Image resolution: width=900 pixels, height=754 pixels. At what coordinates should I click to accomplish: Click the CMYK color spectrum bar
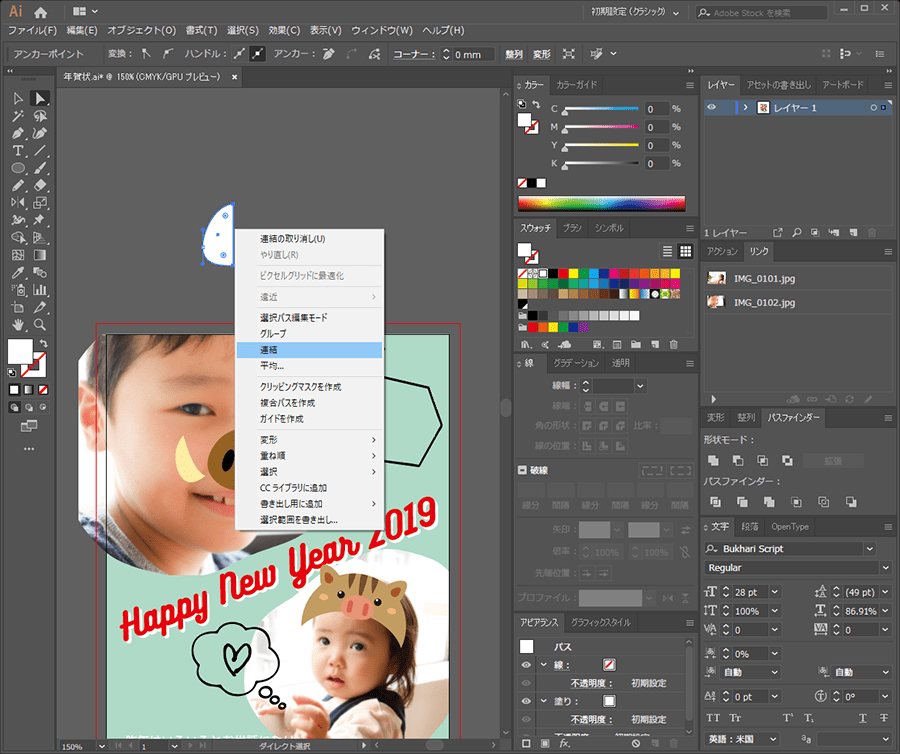[x=601, y=203]
